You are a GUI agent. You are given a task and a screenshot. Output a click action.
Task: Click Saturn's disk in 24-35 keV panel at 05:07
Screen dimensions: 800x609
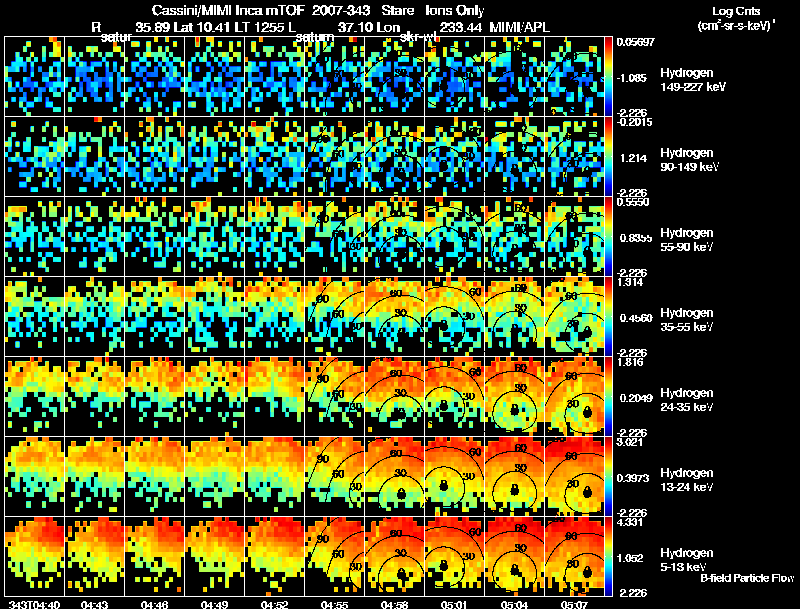(587, 412)
